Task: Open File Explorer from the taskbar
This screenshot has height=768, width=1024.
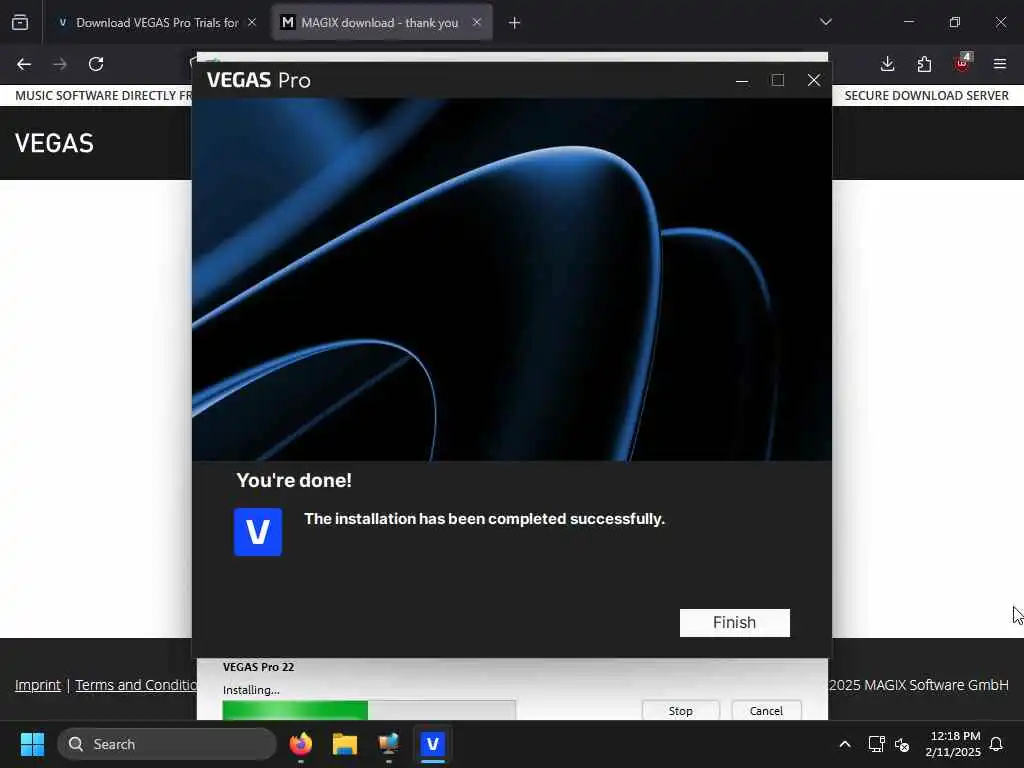Action: (345, 744)
